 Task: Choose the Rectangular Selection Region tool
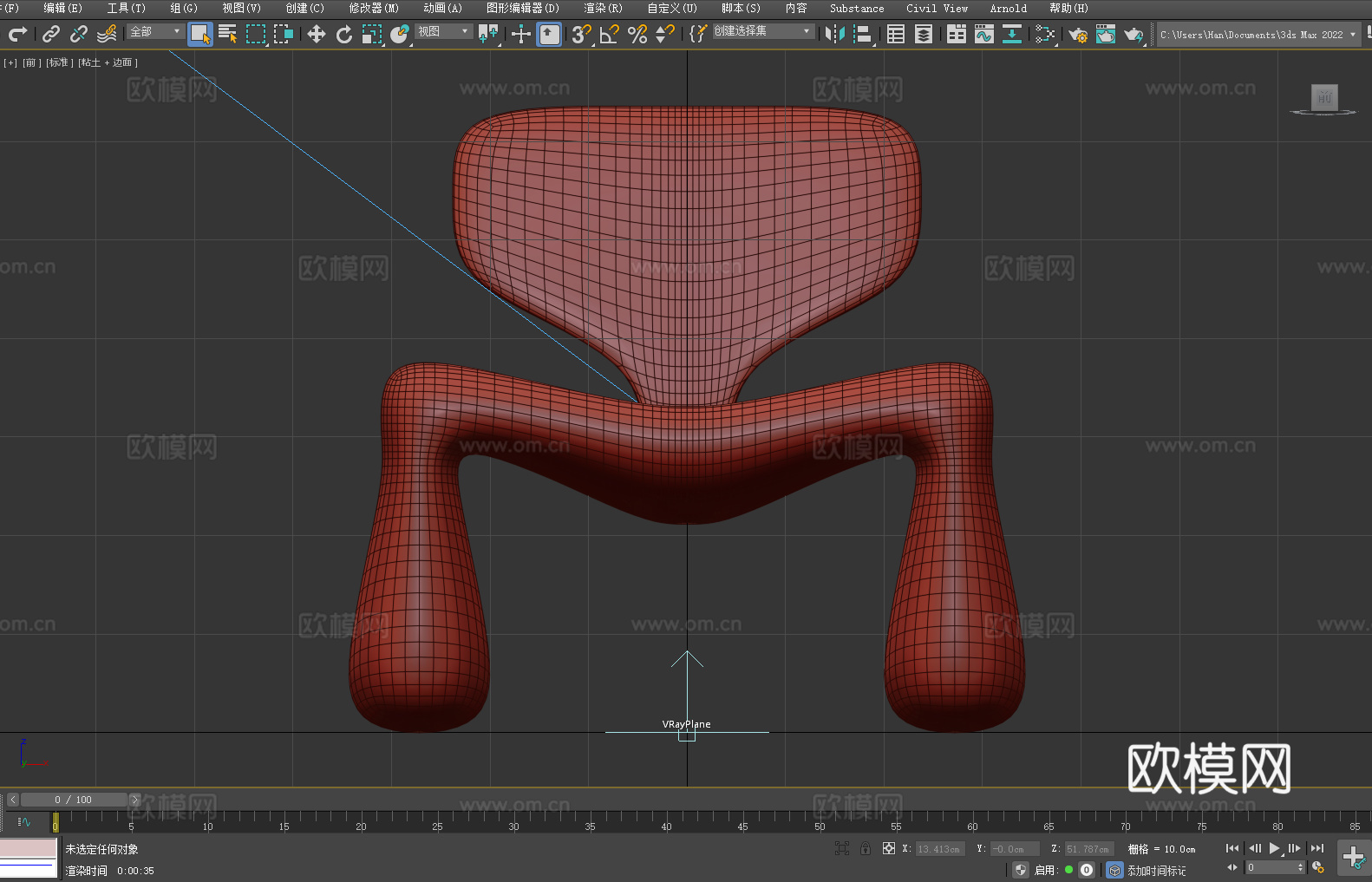pyautogui.click(x=256, y=34)
